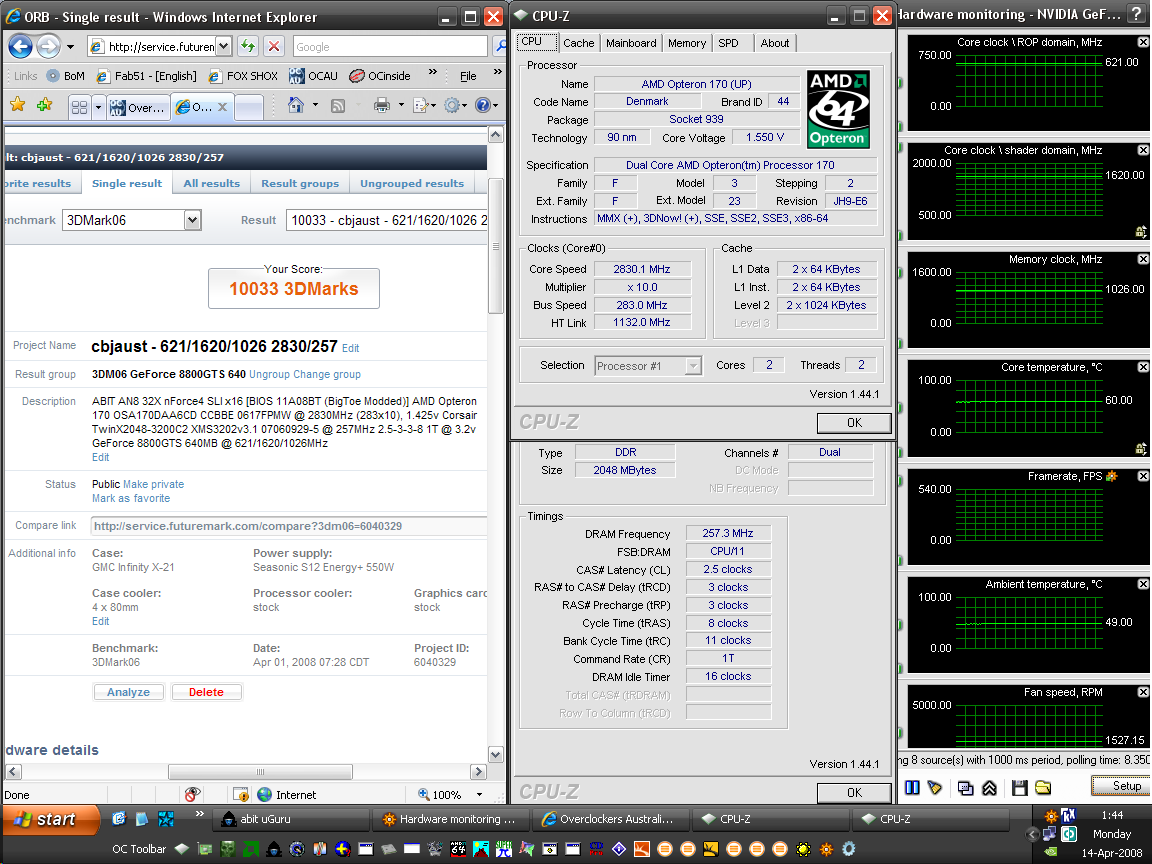Image resolution: width=1152 pixels, height=864 pixels.
Task: Close the Core clock ROP domain graph
Action: pos(1143,43)
